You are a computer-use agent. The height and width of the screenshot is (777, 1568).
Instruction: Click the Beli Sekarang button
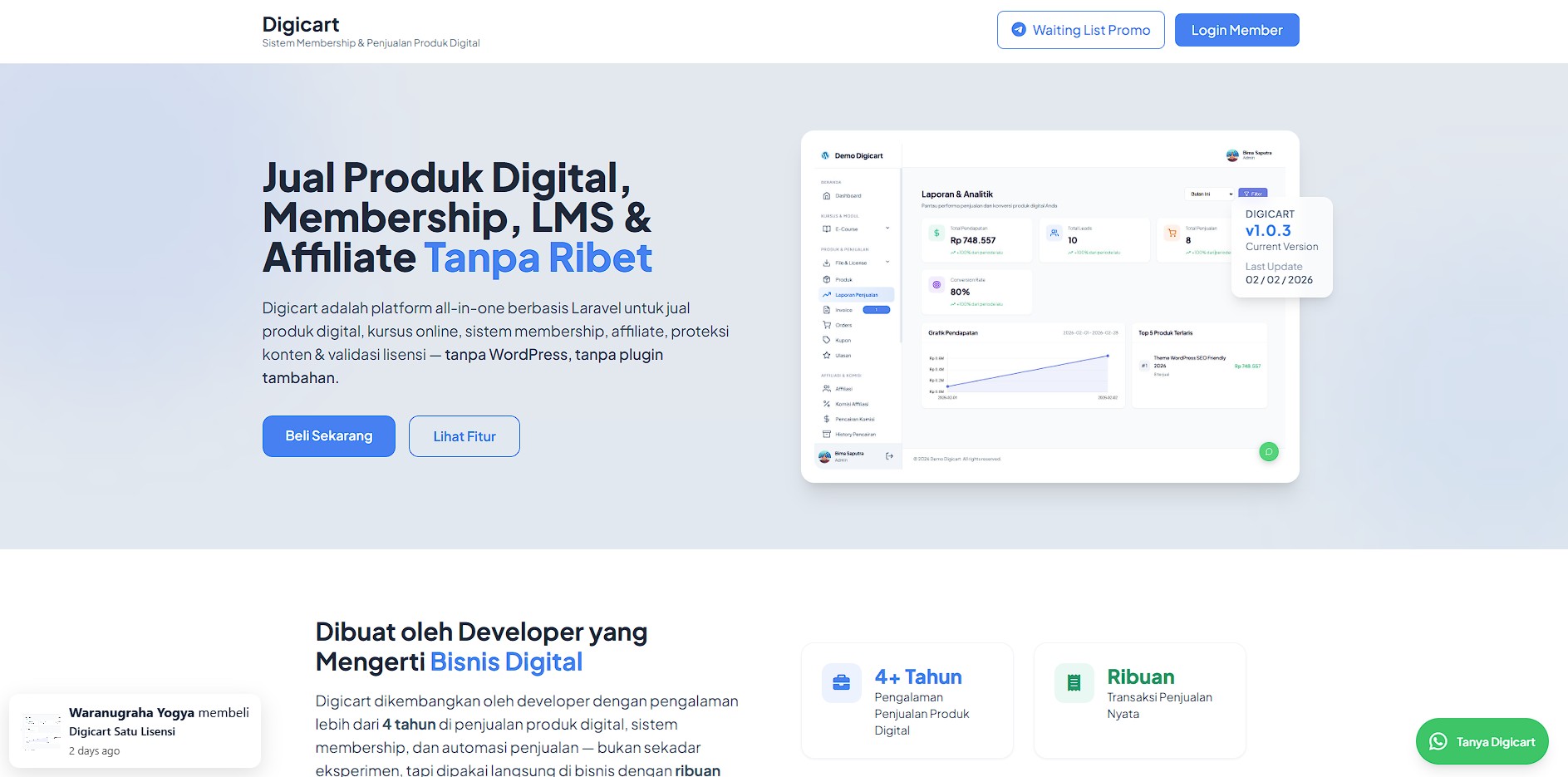[328, 435]
